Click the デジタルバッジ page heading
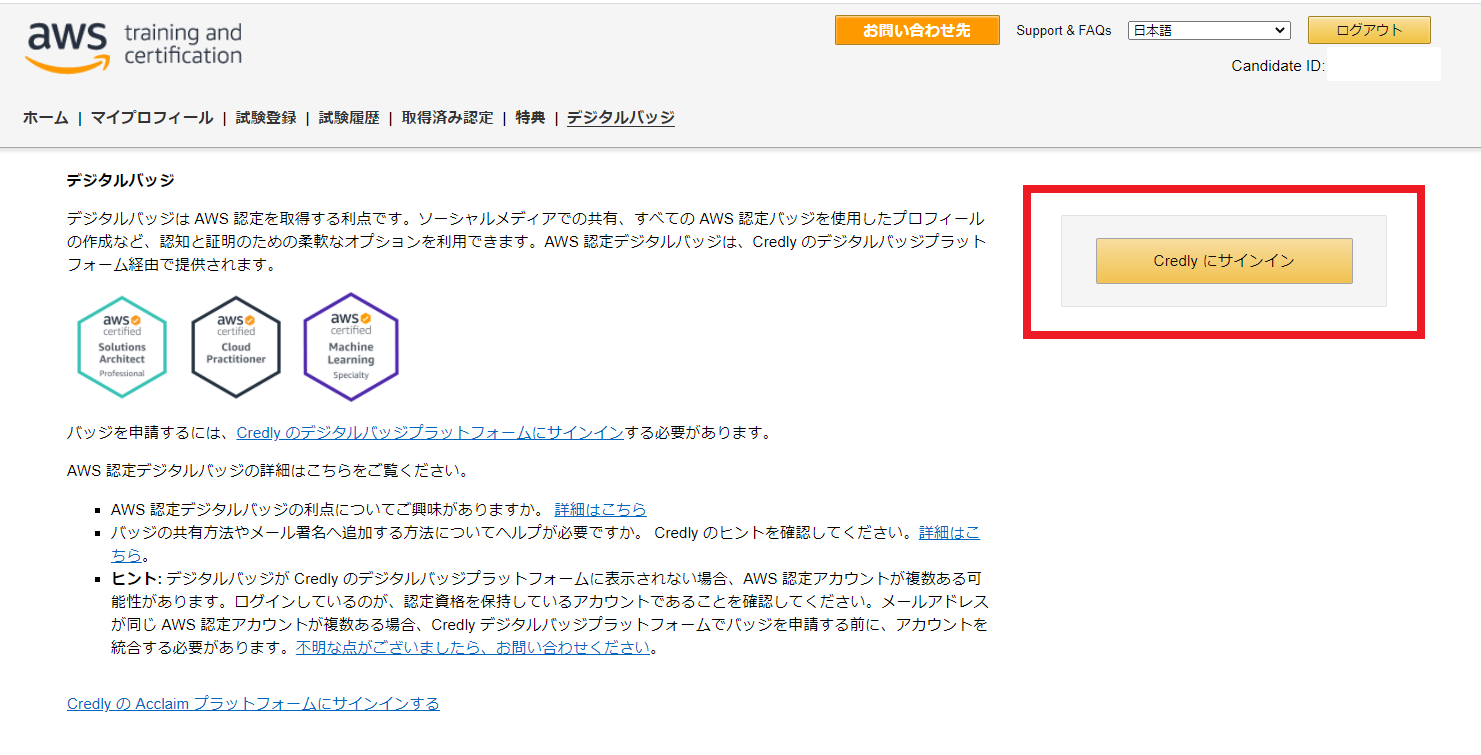 pyautogui.click(x=121, y=181)
